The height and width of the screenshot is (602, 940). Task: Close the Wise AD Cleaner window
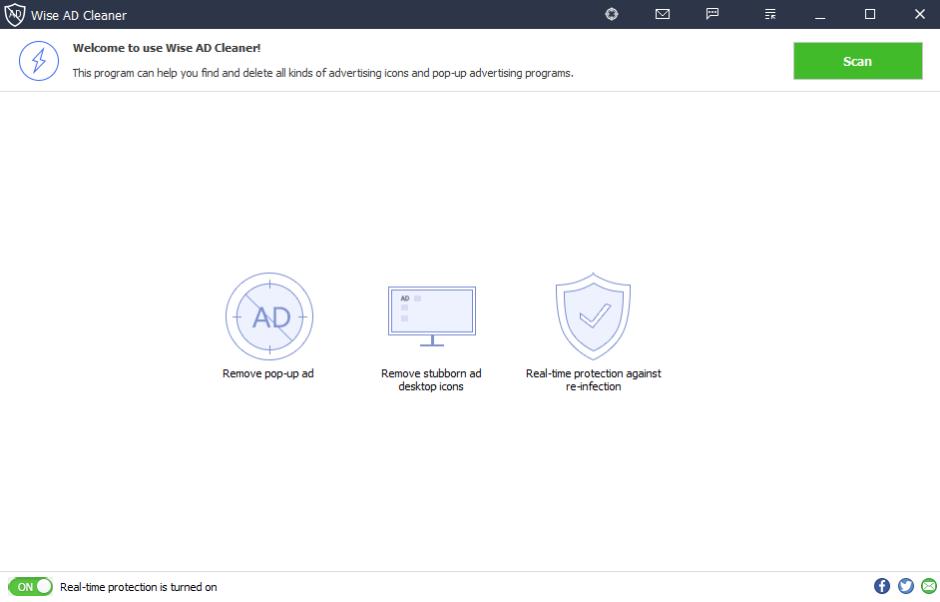click(920, 14)
